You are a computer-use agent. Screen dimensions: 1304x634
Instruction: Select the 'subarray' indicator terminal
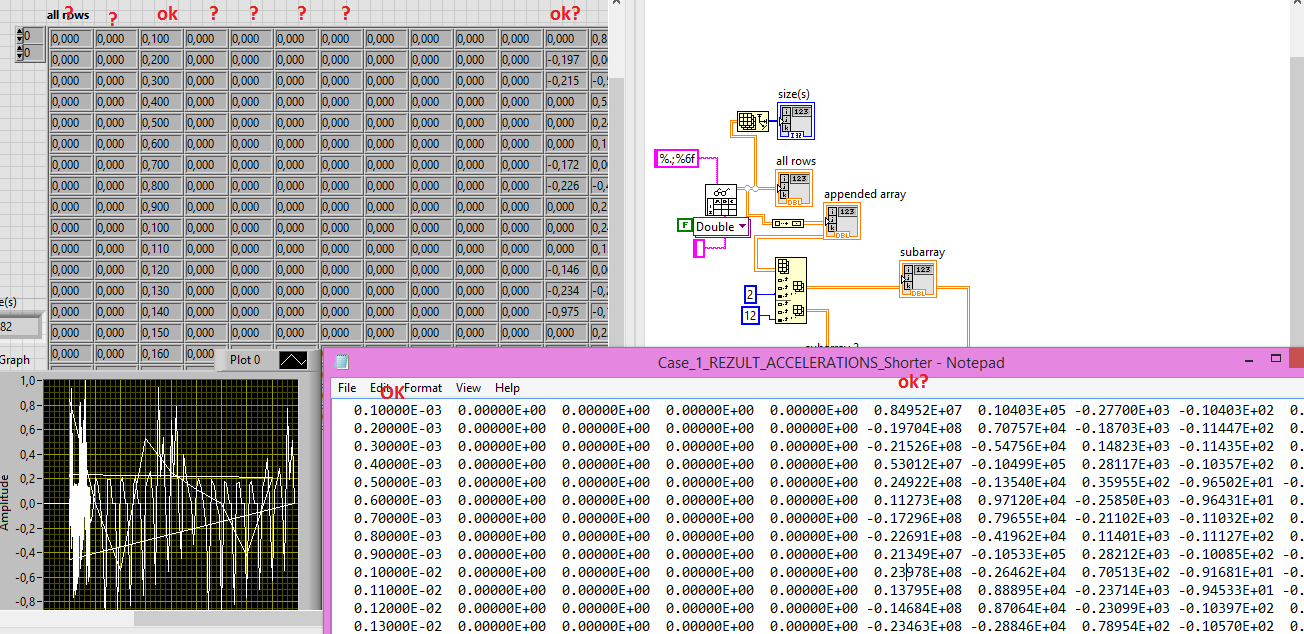918,279
